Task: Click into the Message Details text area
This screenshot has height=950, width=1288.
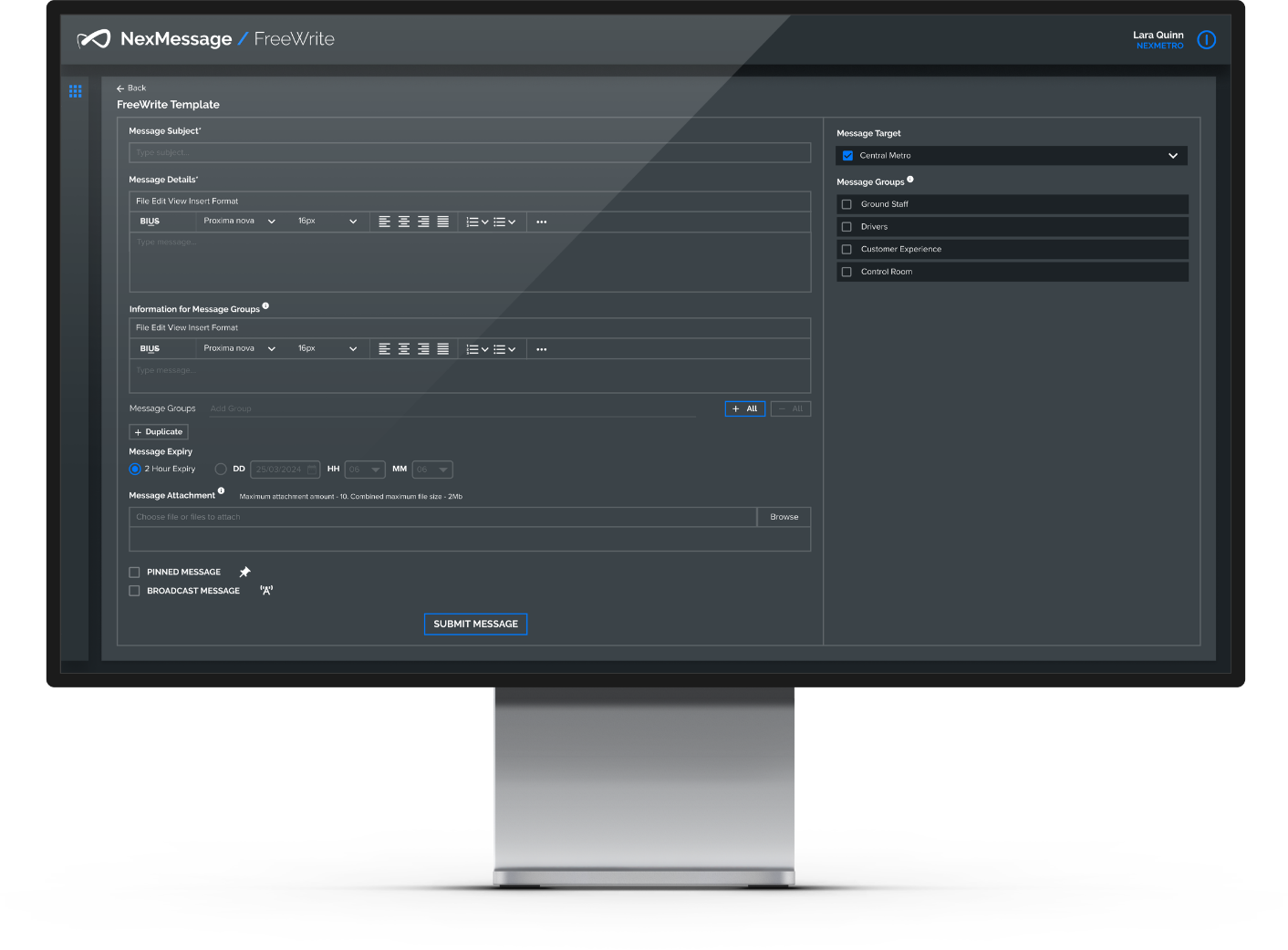Action: pos(470,263)
